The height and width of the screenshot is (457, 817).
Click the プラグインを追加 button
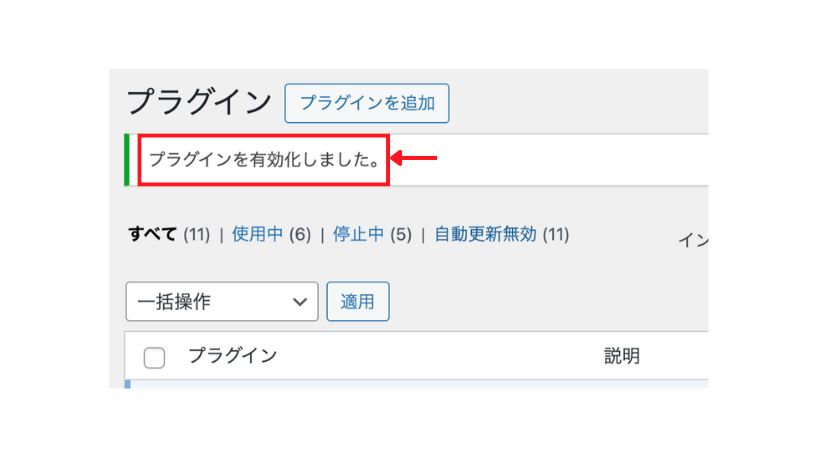[x=367, y=103]
